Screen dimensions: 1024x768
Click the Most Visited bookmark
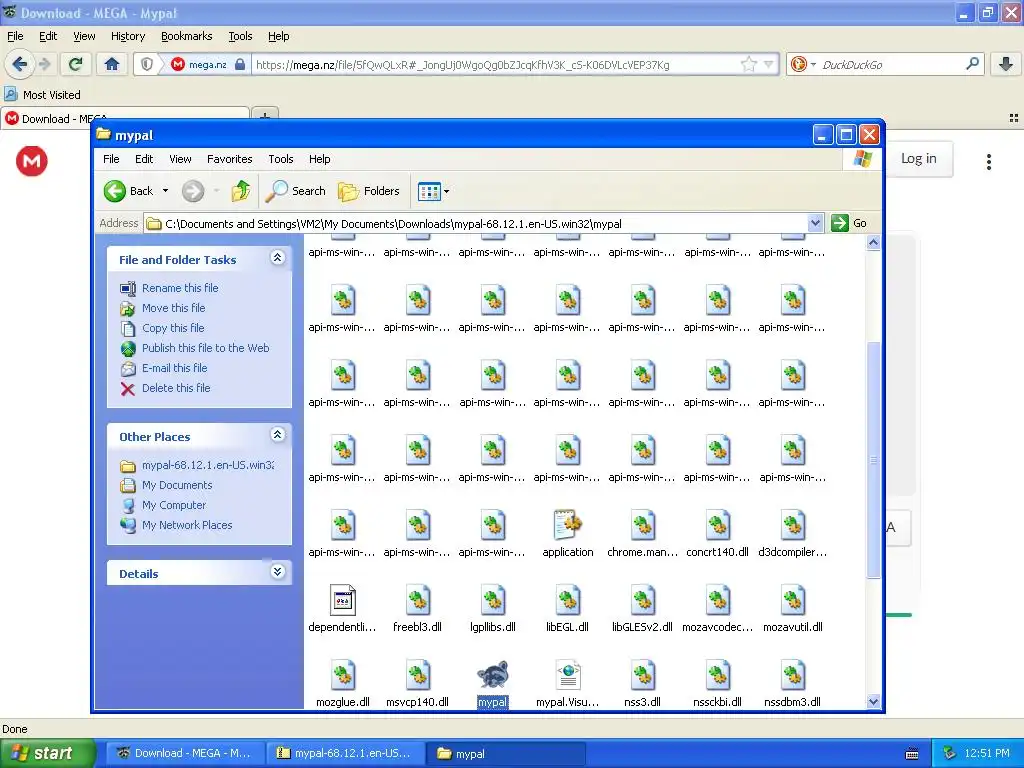coord(43,95)
